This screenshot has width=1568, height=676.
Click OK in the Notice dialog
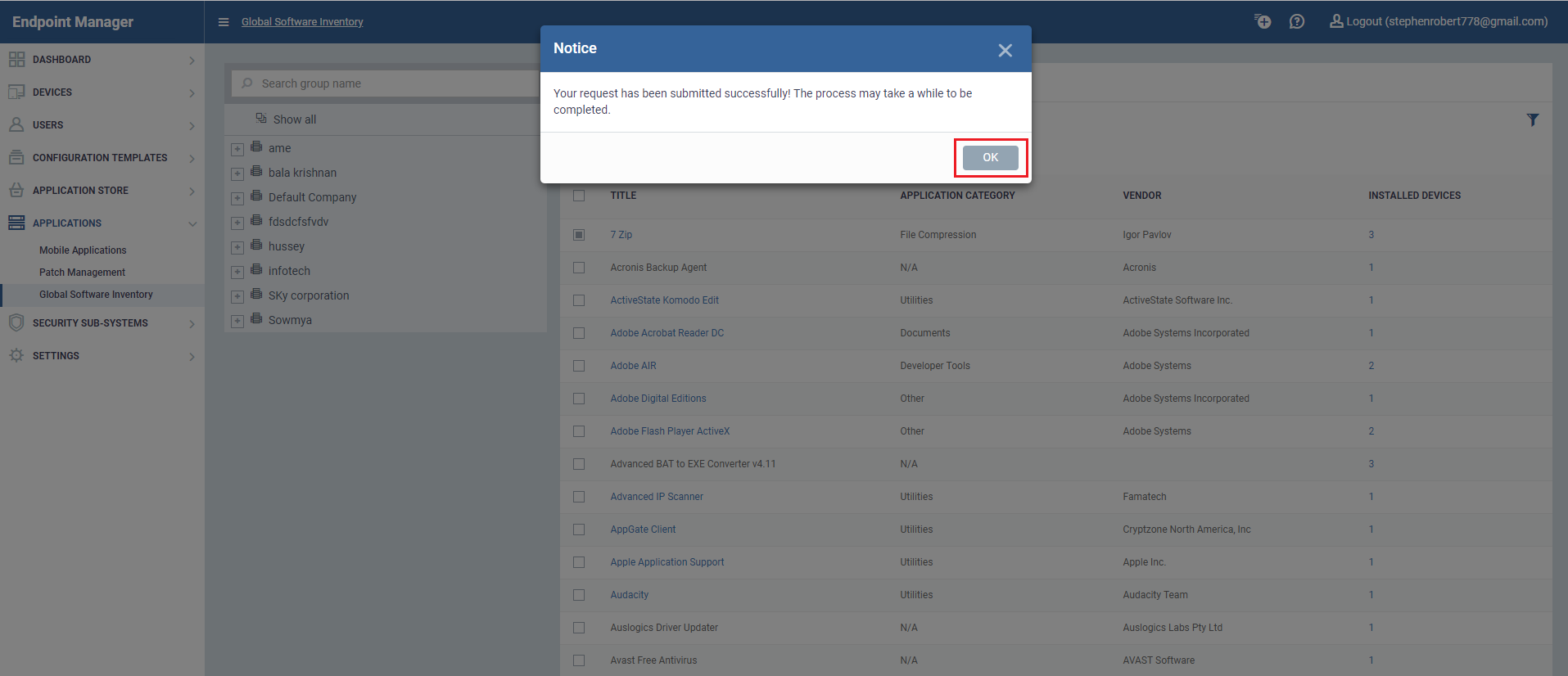tap(991, 157)
